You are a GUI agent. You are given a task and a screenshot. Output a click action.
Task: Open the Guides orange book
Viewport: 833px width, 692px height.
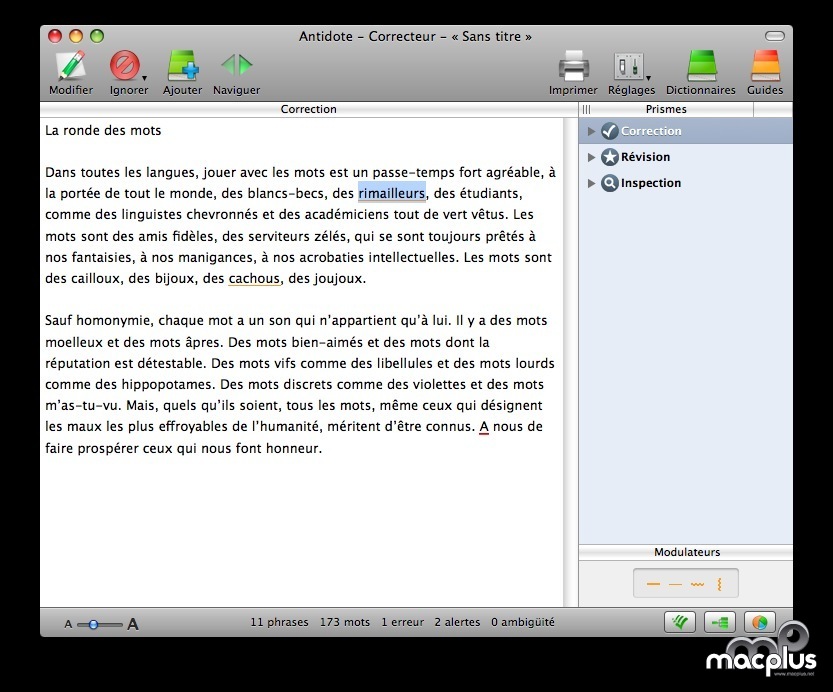(x=766, y=65)
